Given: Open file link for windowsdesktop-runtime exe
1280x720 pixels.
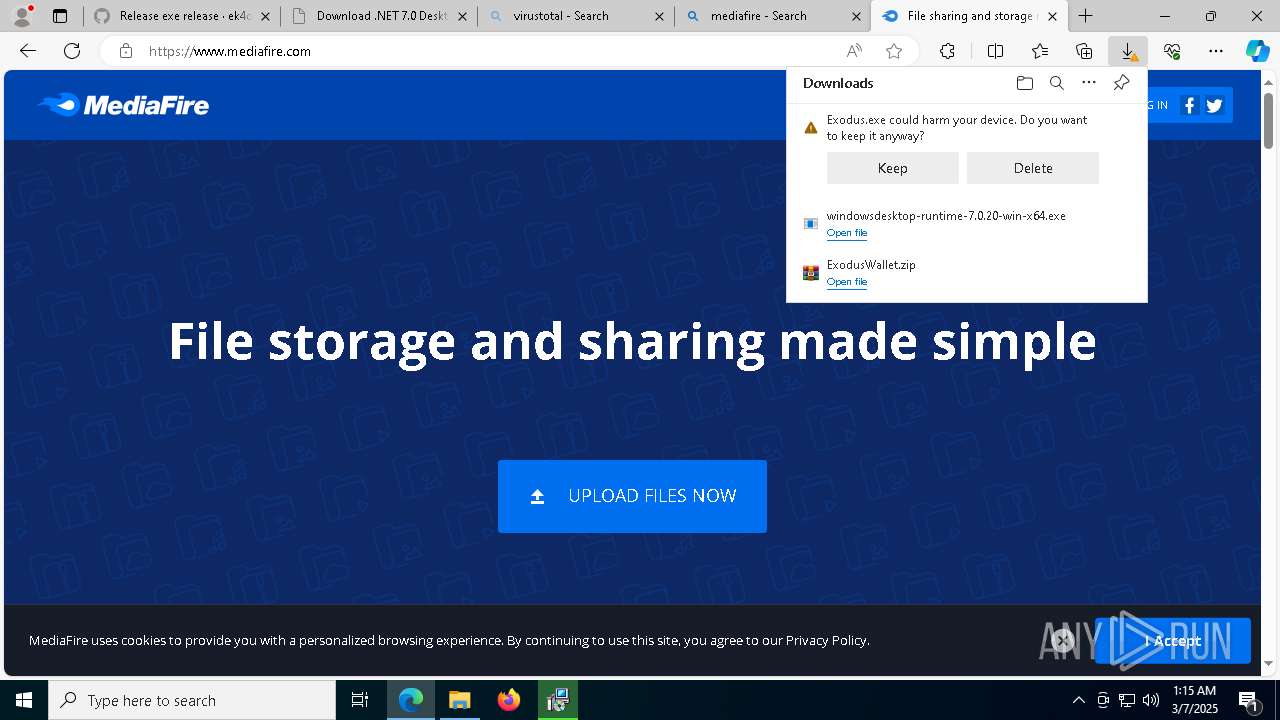Looking at the screenshot, I should click(x=847, y=233).
